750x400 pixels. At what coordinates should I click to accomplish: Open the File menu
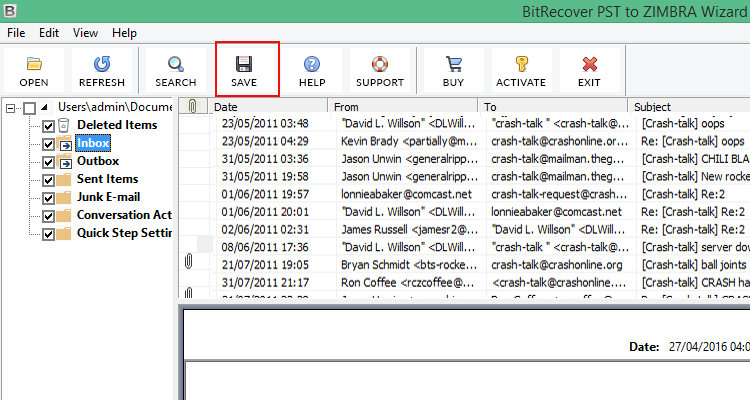[16, 33]
